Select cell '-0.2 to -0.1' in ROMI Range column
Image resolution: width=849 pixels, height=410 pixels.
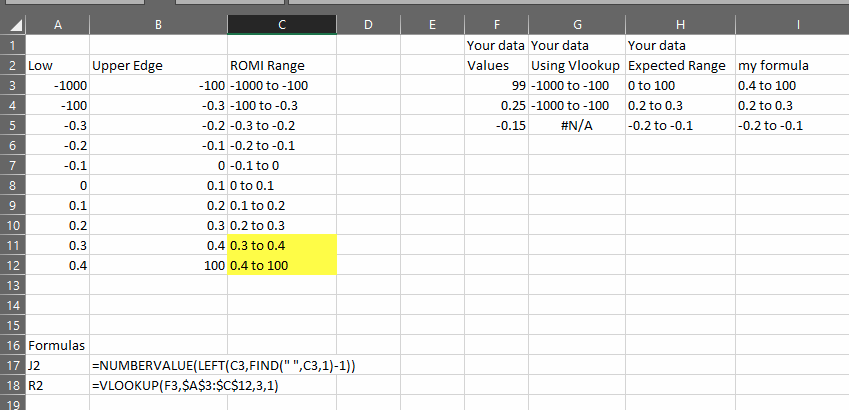click(x=282, y=146)
